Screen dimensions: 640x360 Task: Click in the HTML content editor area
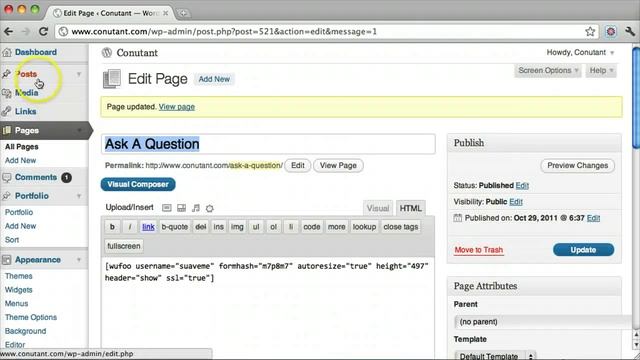(x=268, y=308)
